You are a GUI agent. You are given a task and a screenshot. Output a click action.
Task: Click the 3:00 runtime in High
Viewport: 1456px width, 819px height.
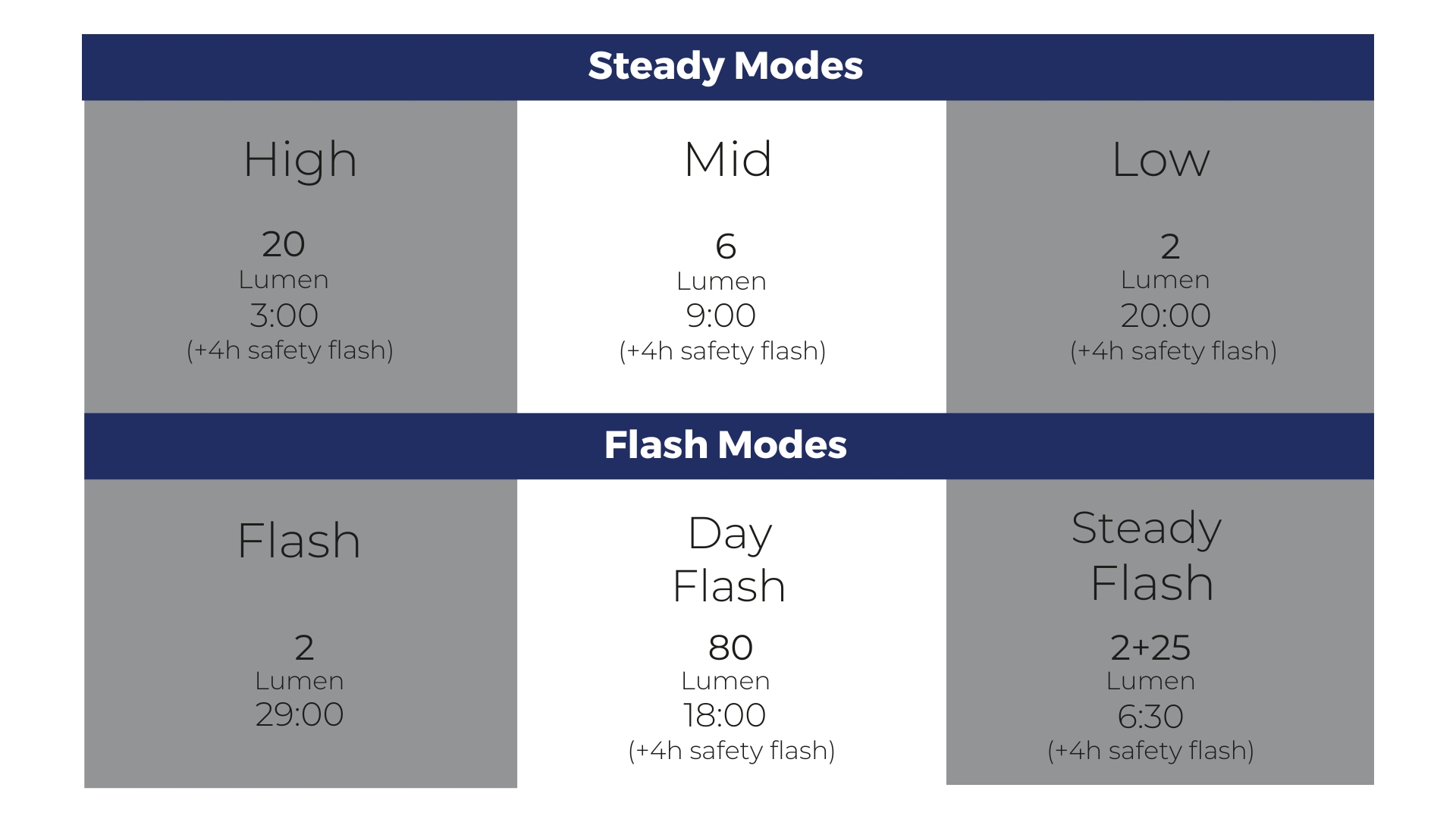284,315
